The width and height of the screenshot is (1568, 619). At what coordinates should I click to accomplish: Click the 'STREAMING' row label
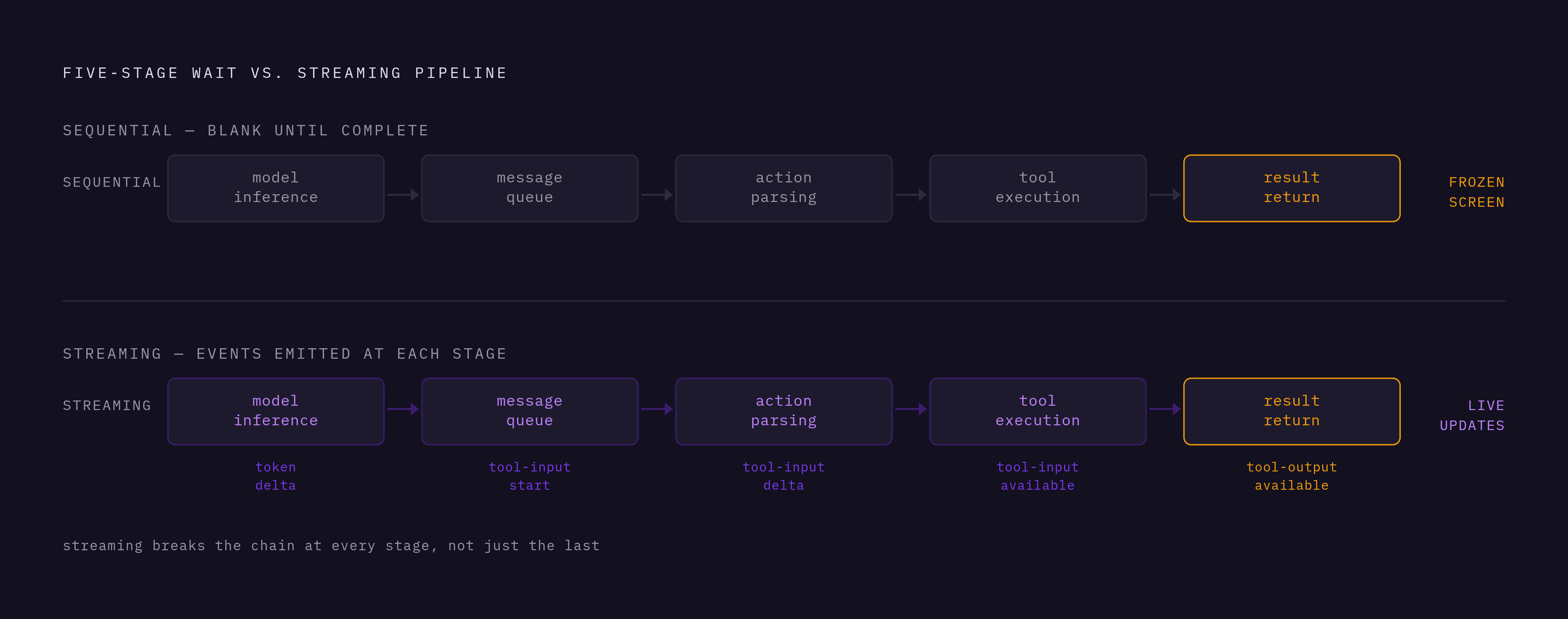[107, 406]
